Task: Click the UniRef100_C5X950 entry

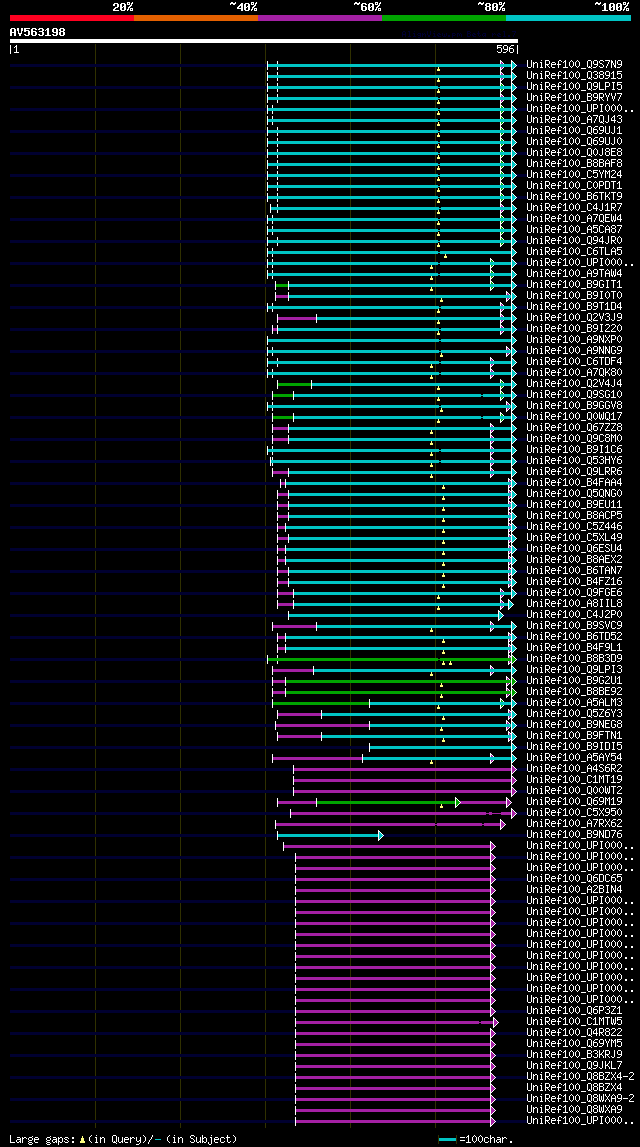Action: pos(574,812)
